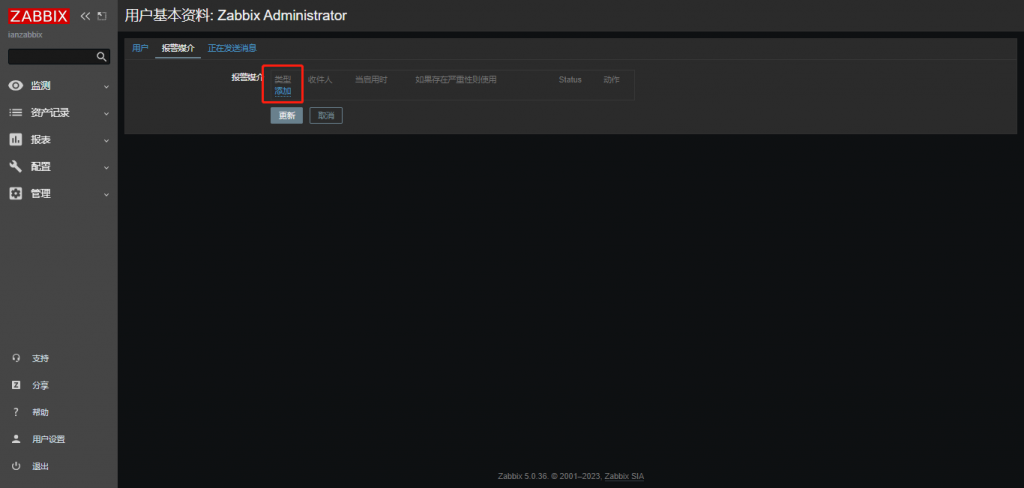Click the 分享 Z icon
This screenshot has height=488, width=1024.
pos(16,385)
